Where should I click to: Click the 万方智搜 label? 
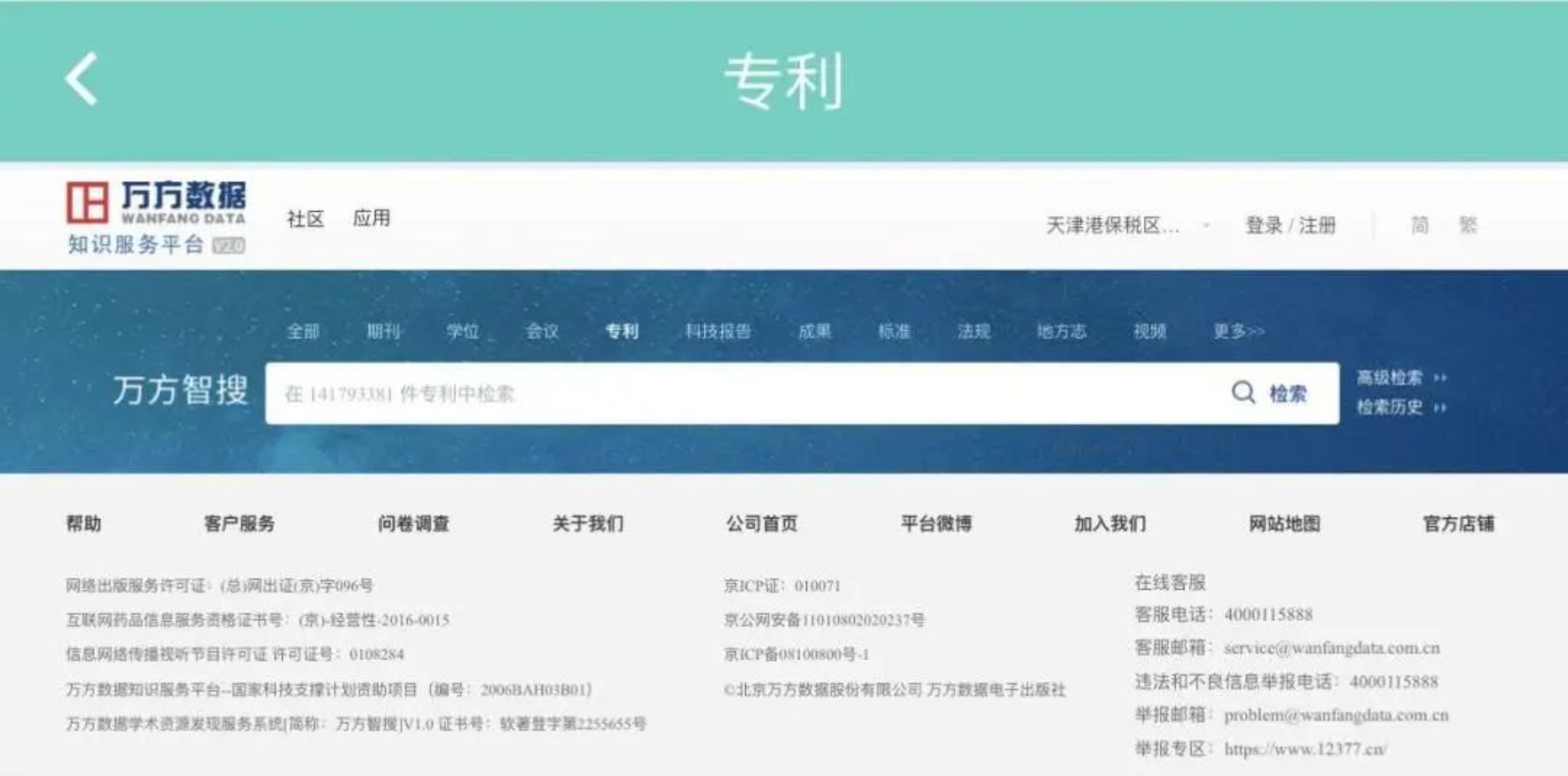(x=180, y=391)
